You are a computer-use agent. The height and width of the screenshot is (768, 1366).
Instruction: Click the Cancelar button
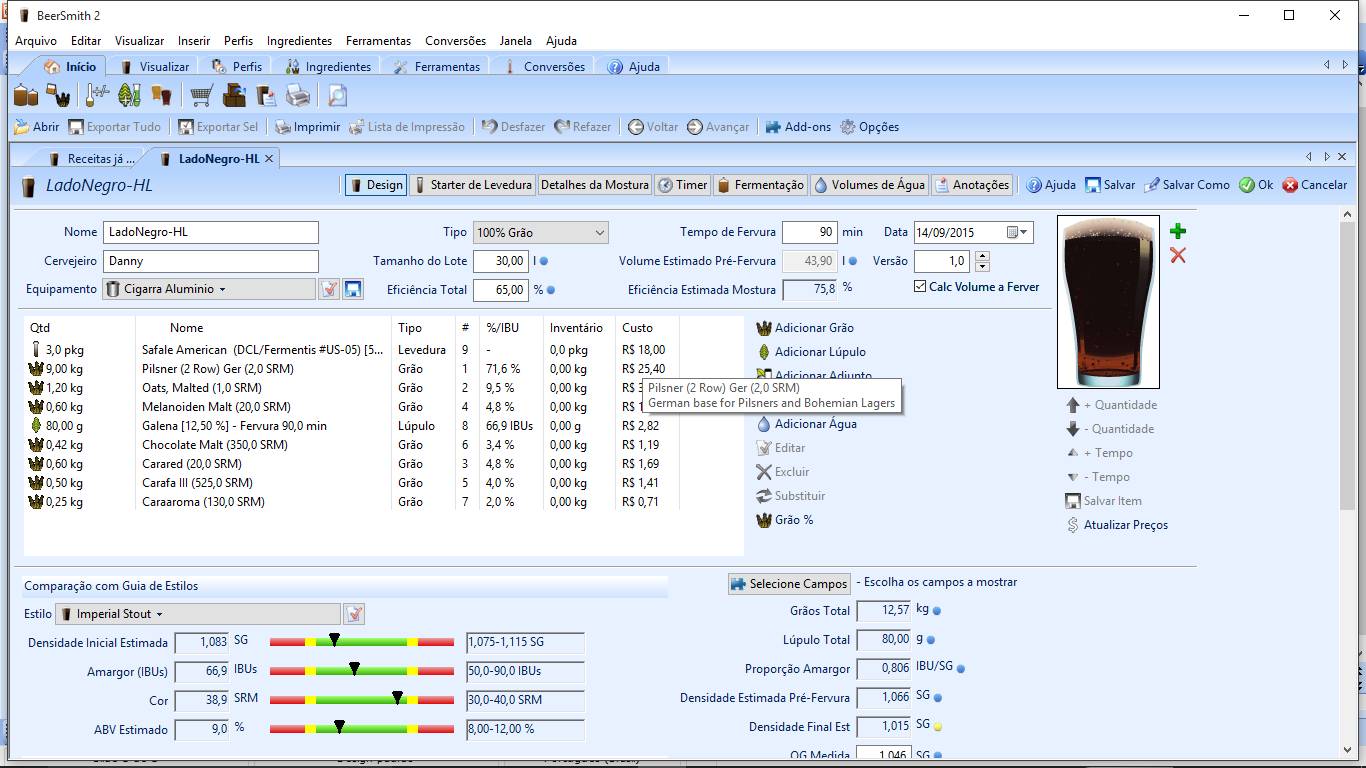(1315, 185)
